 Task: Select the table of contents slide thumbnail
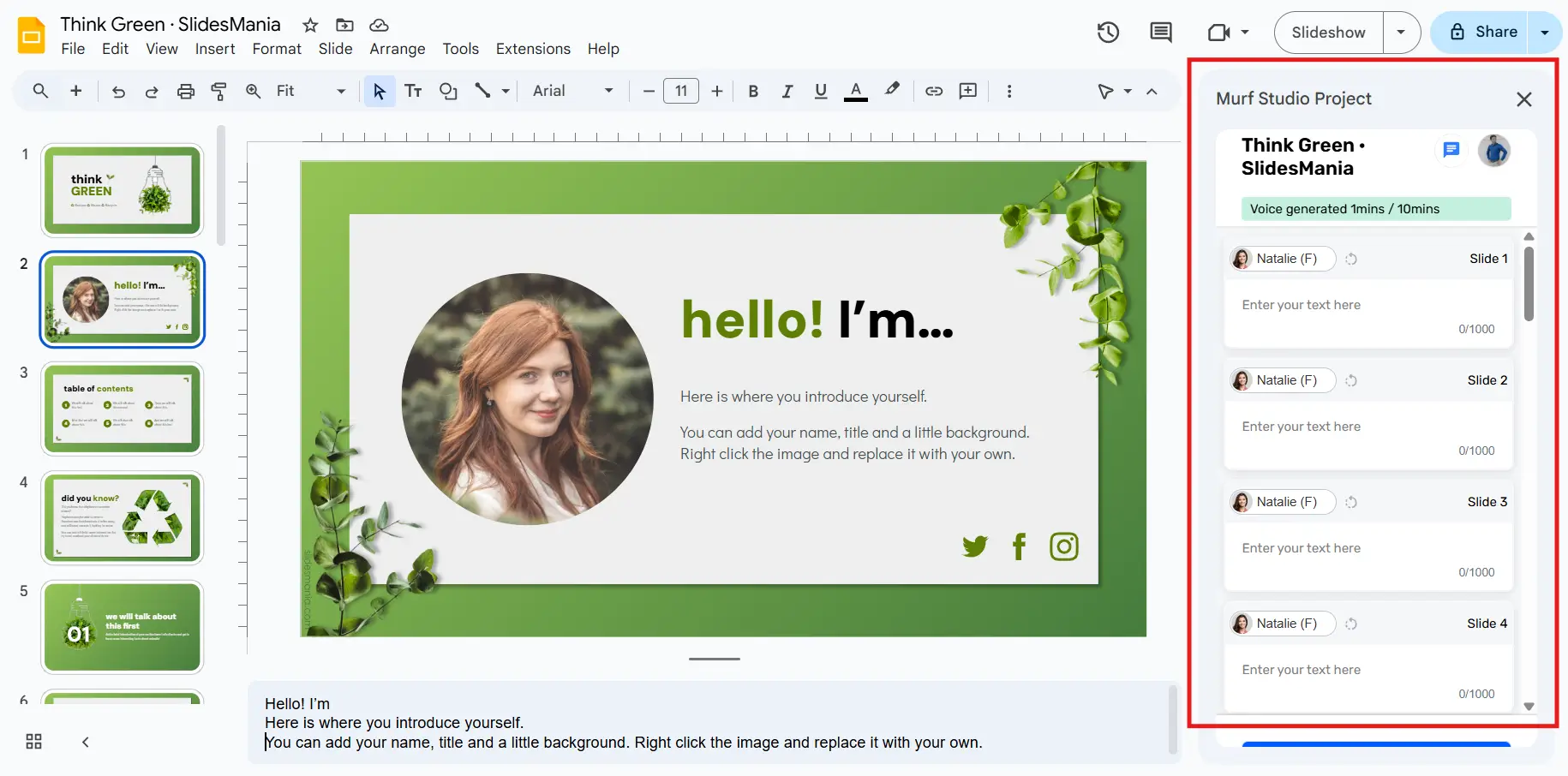click(123, 409)
